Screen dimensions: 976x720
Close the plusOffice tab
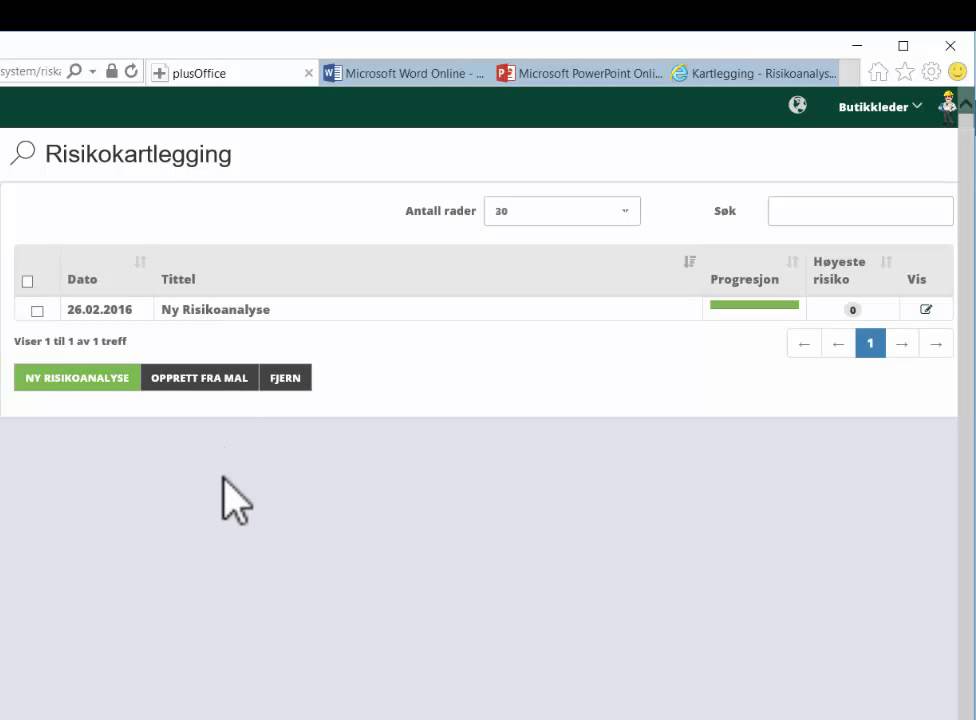308,73
